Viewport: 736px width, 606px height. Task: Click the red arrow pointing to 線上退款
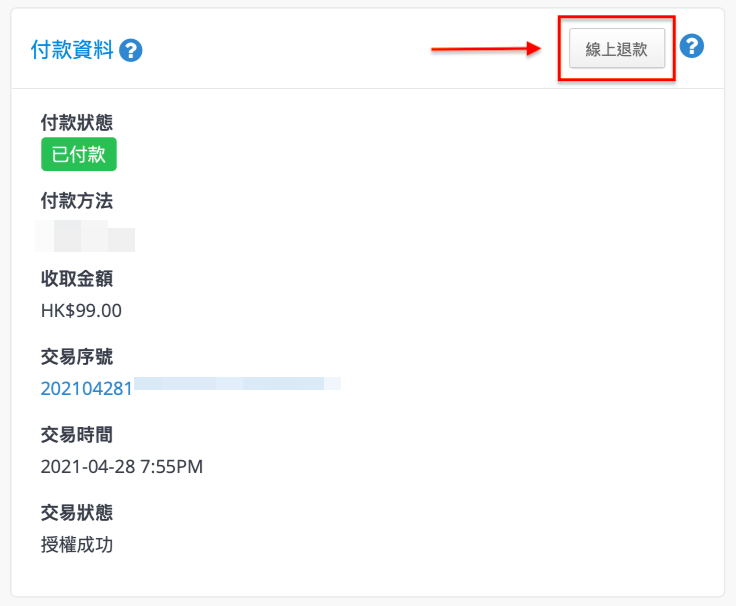tap(486, 48)
